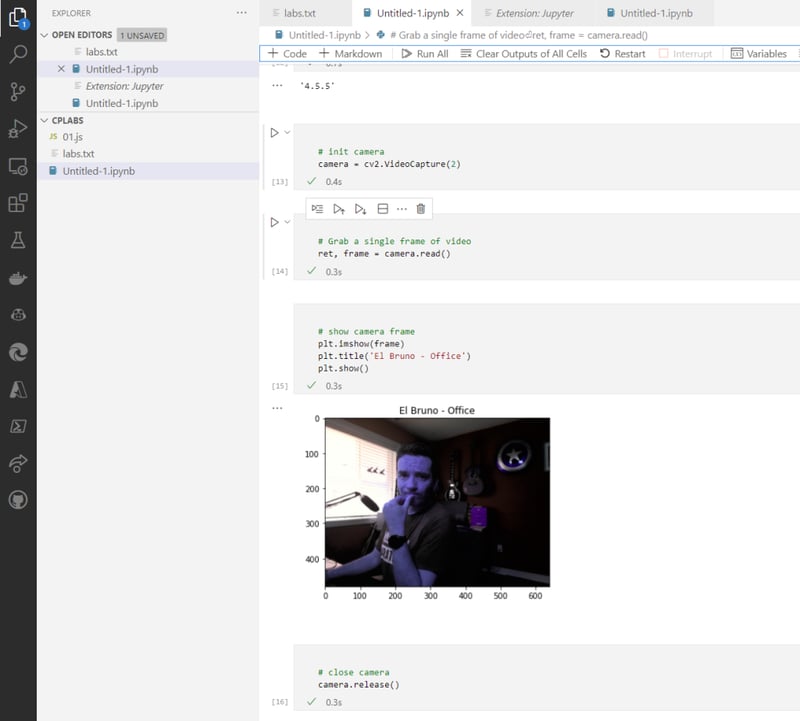Delete cell using trash icon
This screenshot has width=800, height=721.
tap(420, 209)
